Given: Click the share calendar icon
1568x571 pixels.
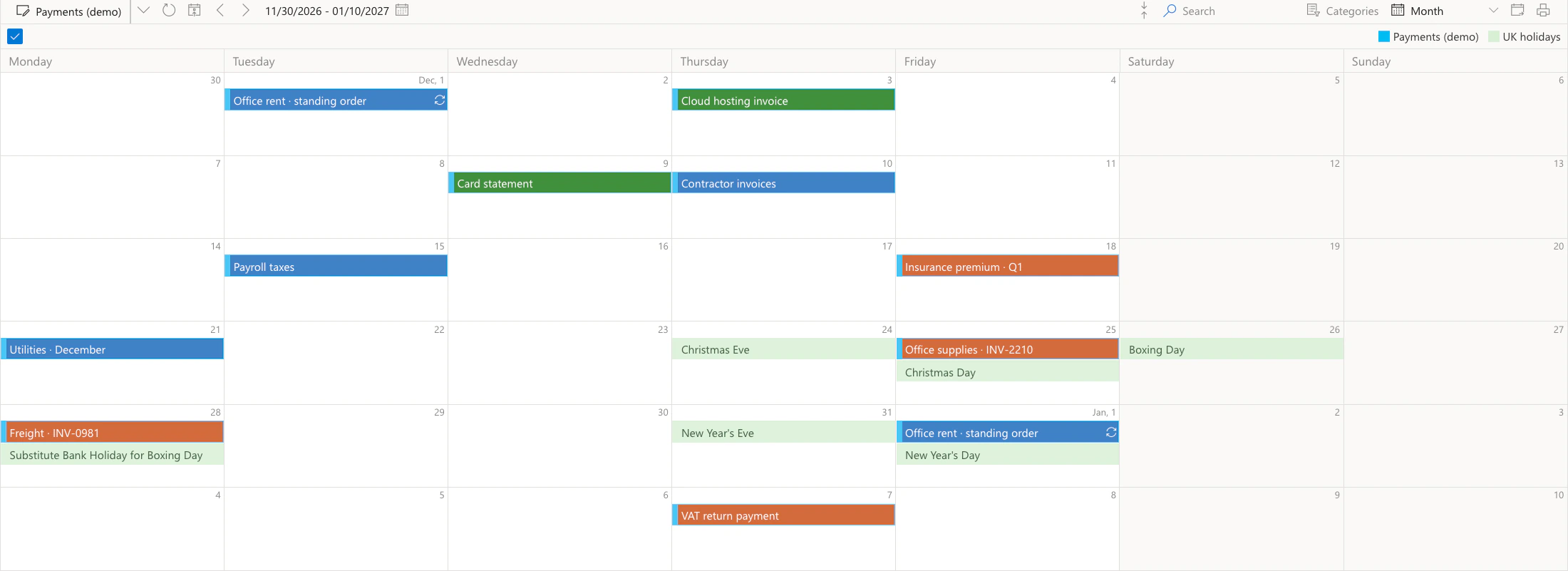Looking at the screenshot, I should (x=1517, y=11).
